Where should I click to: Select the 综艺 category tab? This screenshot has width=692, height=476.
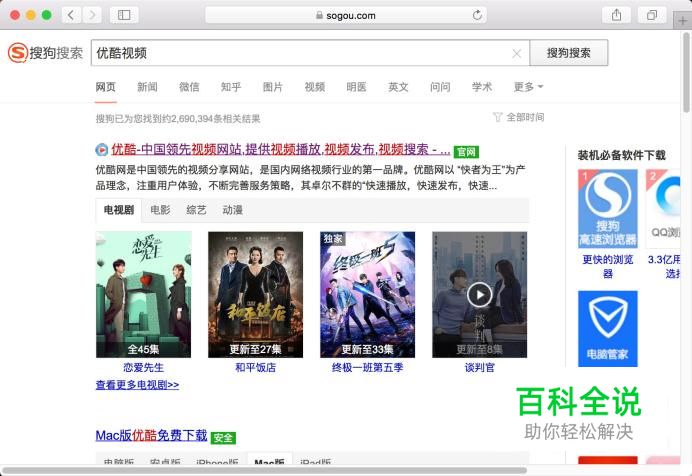click(196, 210)
